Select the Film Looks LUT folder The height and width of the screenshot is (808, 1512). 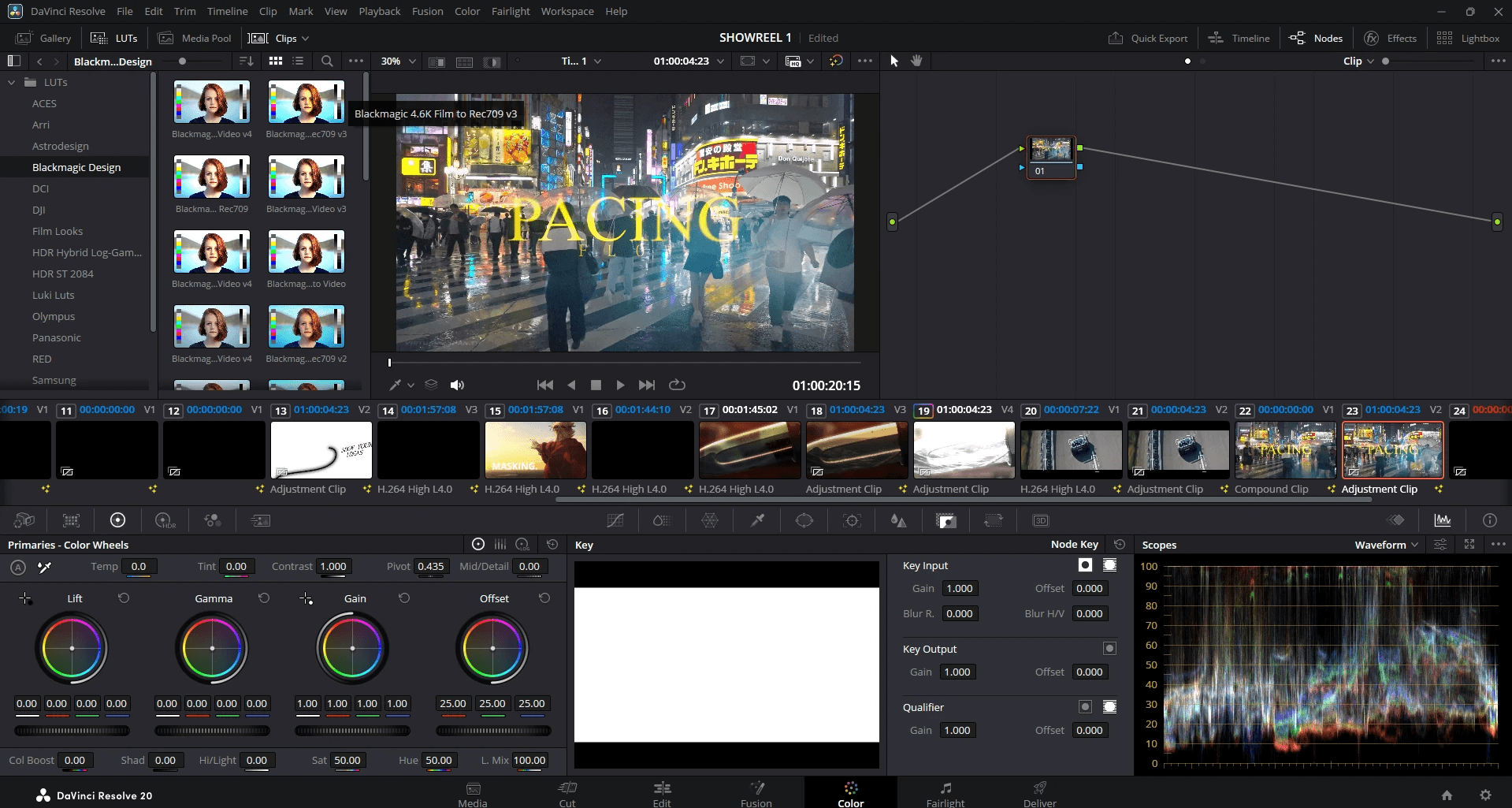click(58, 231)
